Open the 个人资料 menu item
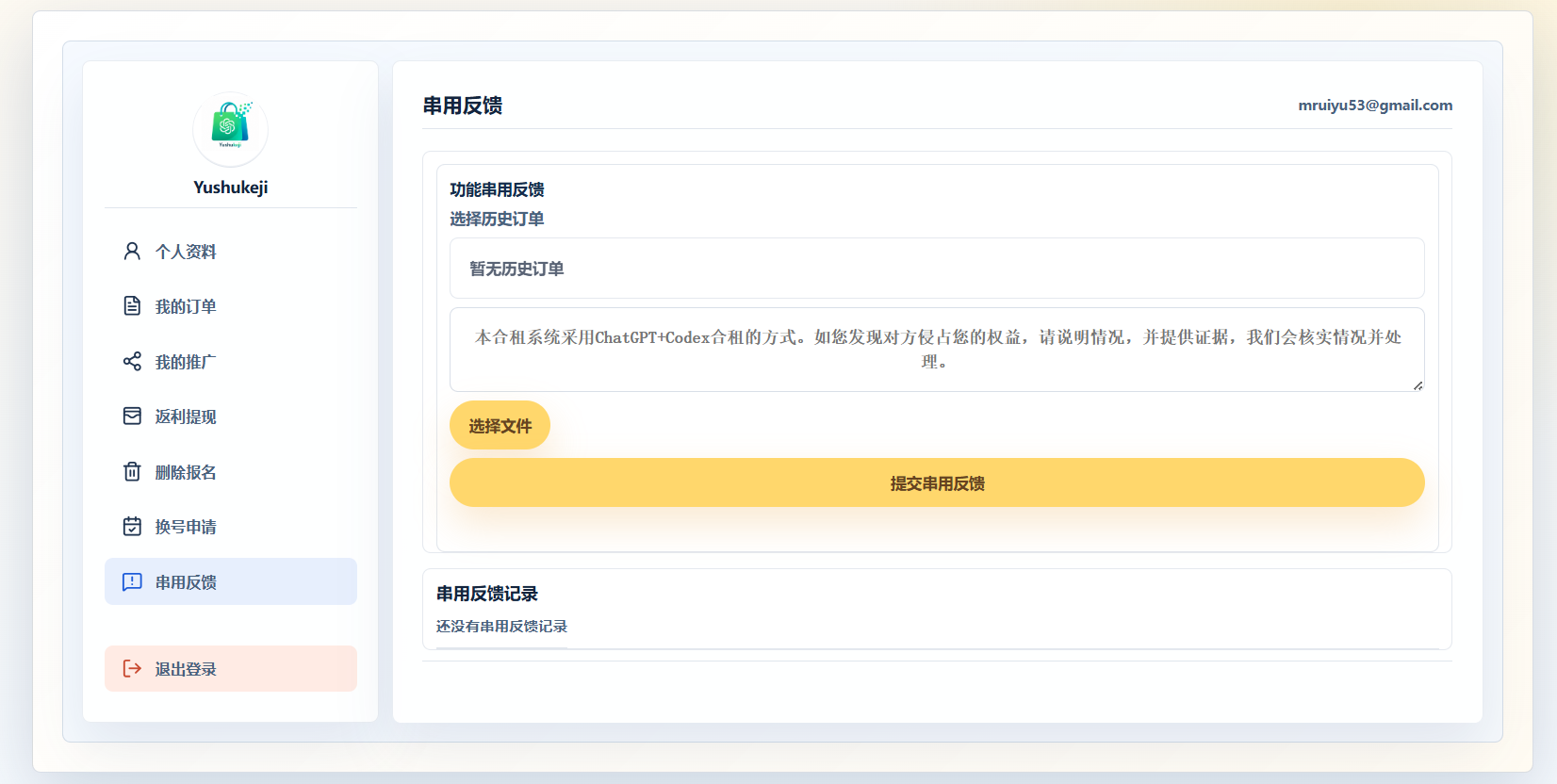The width and height of the screenshot is (1557, 784). pos(231,252)
